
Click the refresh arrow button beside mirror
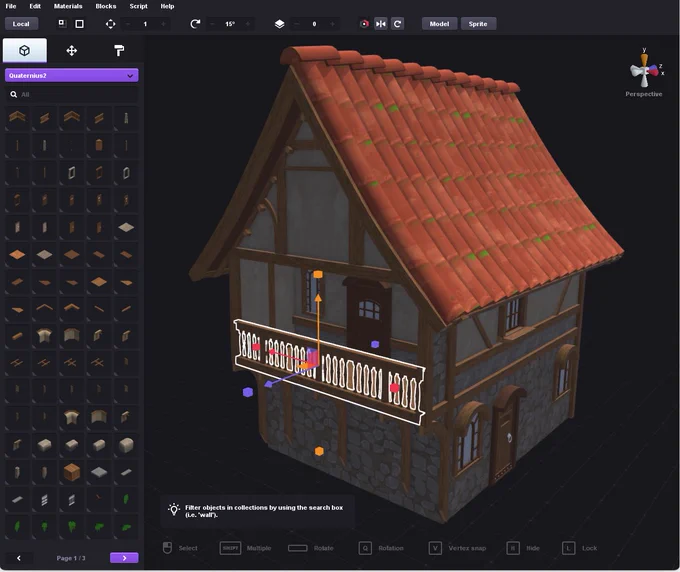click(x=397, y=24)
